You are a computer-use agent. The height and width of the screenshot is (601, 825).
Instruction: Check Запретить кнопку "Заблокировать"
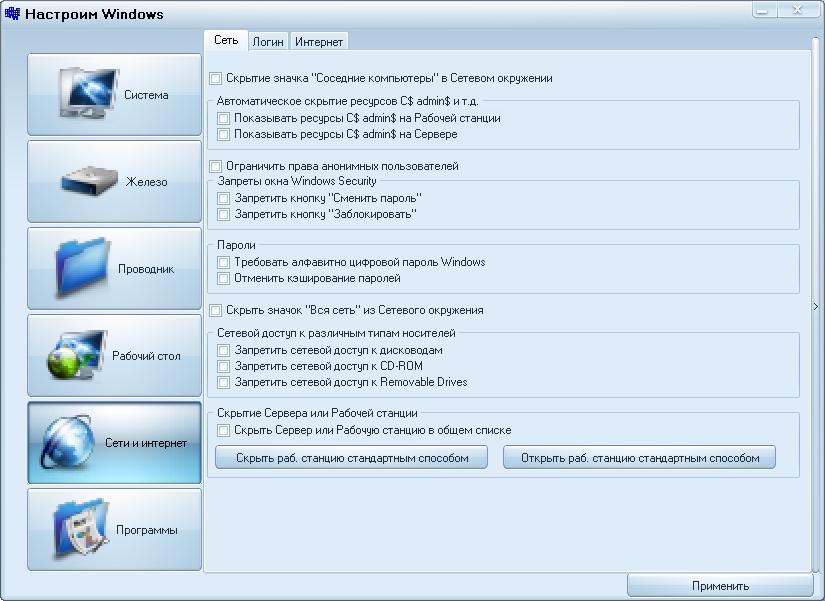[223, 214]
